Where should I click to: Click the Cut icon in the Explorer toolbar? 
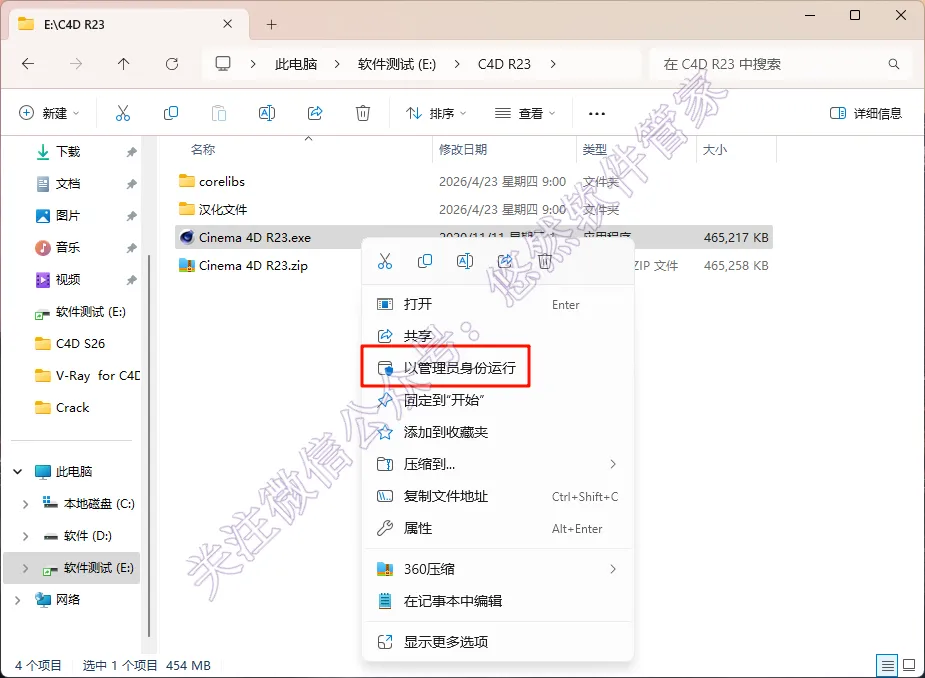click(x=123, y=113)
